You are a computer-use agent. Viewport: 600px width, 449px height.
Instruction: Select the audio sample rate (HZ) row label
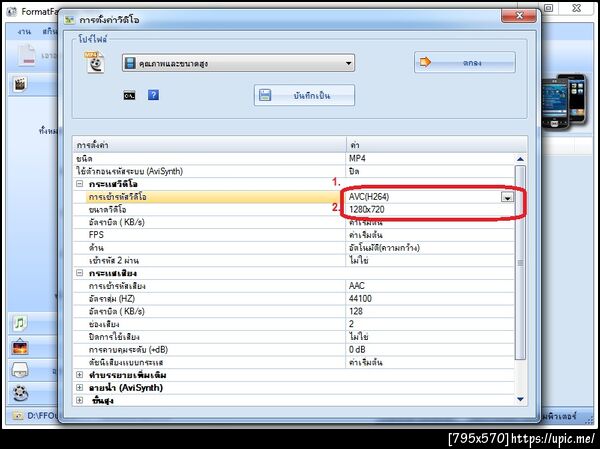point(111,298)
